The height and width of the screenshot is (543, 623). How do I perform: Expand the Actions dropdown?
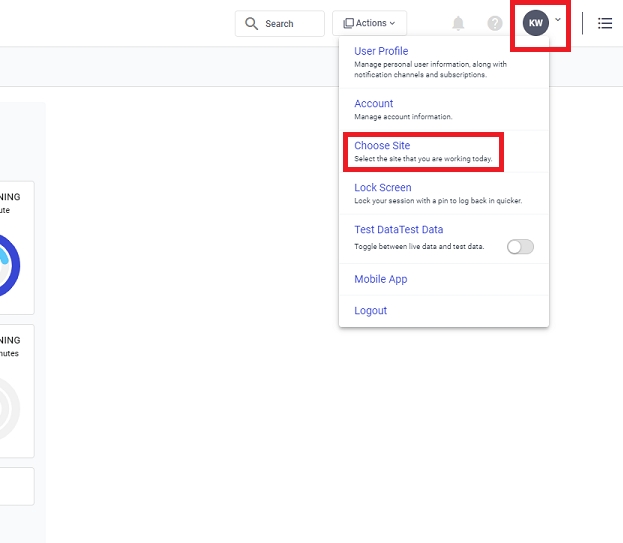[x=369, y=23]
